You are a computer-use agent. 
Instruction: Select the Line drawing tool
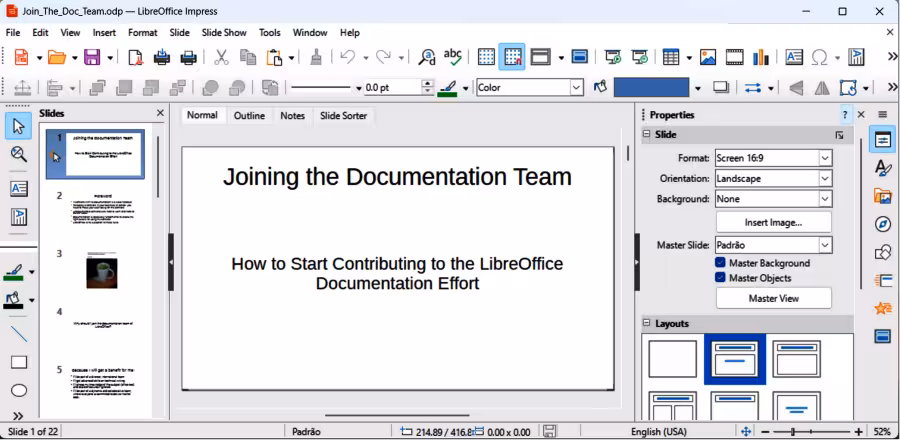click(19, 333)
